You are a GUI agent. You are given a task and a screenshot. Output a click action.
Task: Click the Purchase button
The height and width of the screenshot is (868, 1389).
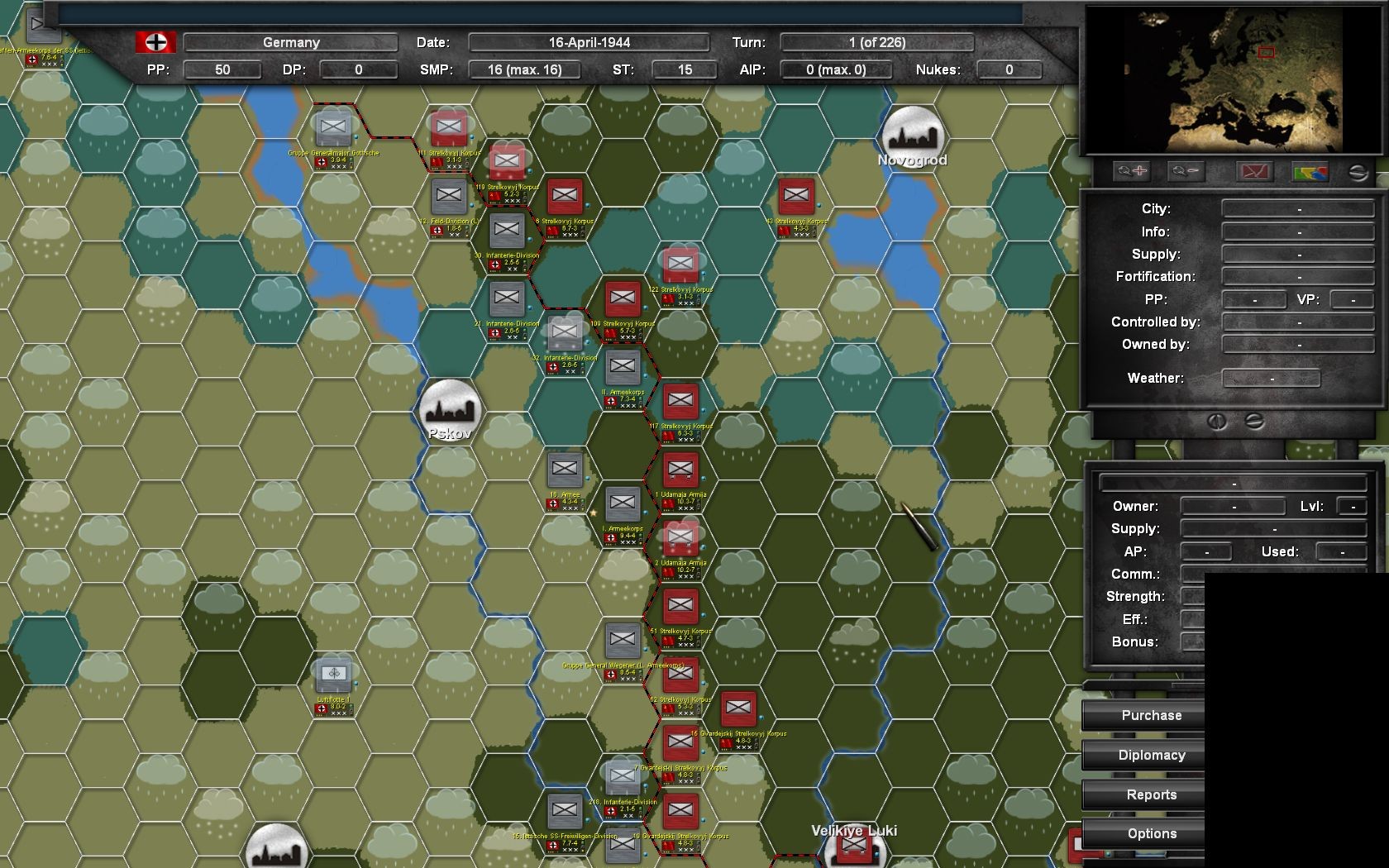click(x=1151, y=715)
